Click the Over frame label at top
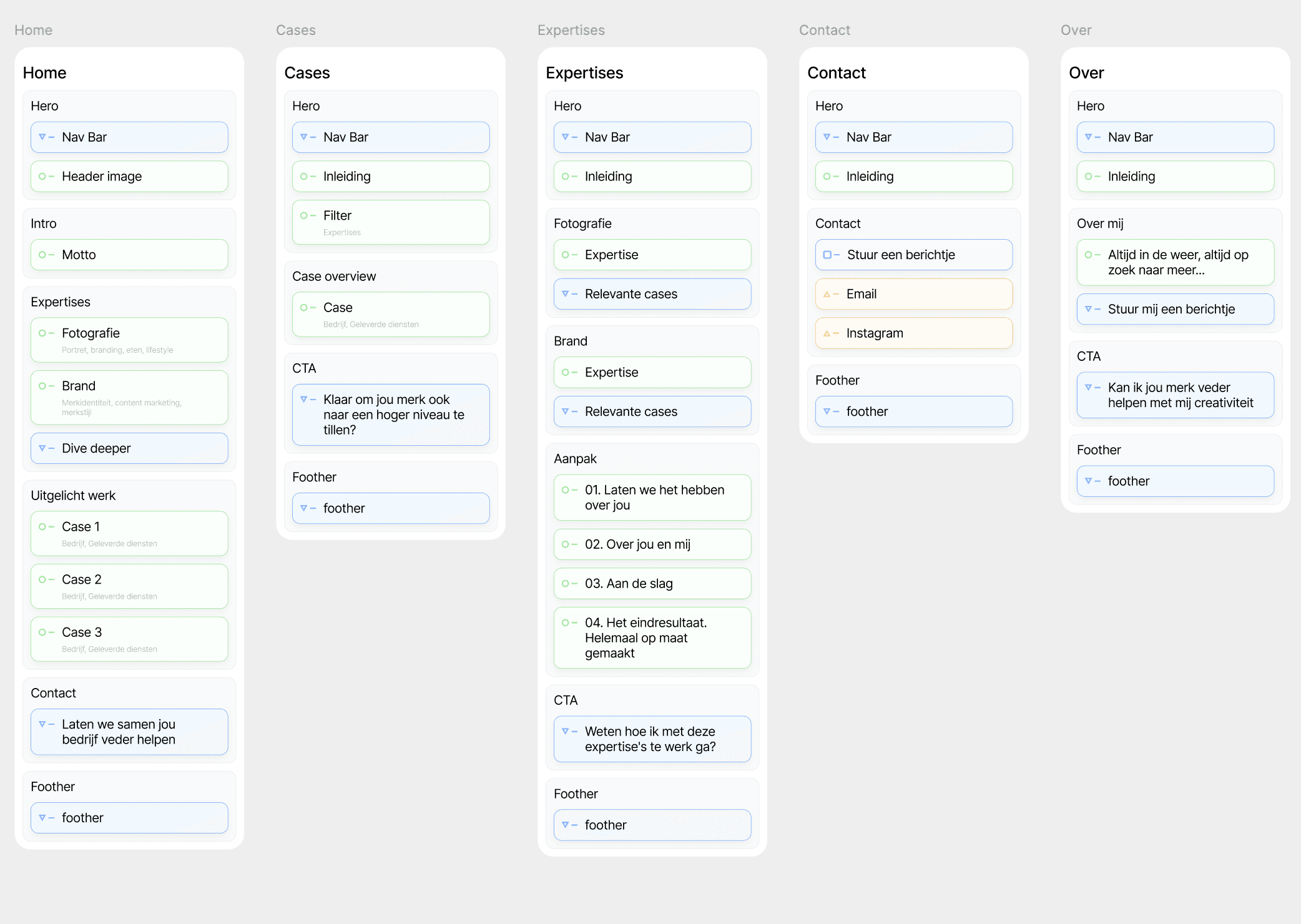Screen dimensions: 1301x924 (x=1076, y=30)
